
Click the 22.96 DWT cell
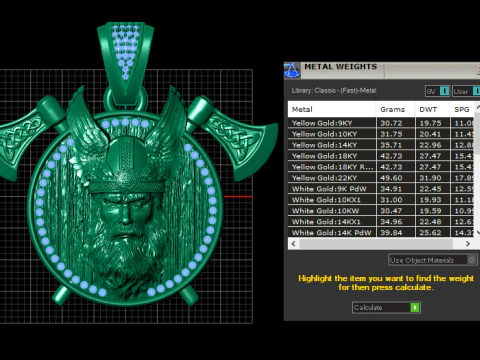(x=433, y=145)
